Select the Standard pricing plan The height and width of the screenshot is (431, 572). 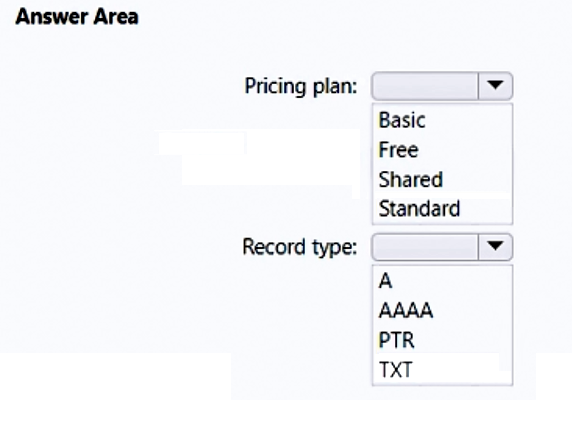pos(419,209)
